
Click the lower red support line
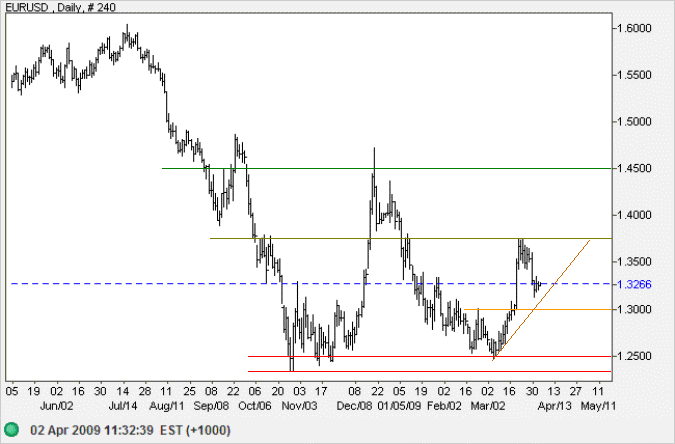click(x=430, y=371)
